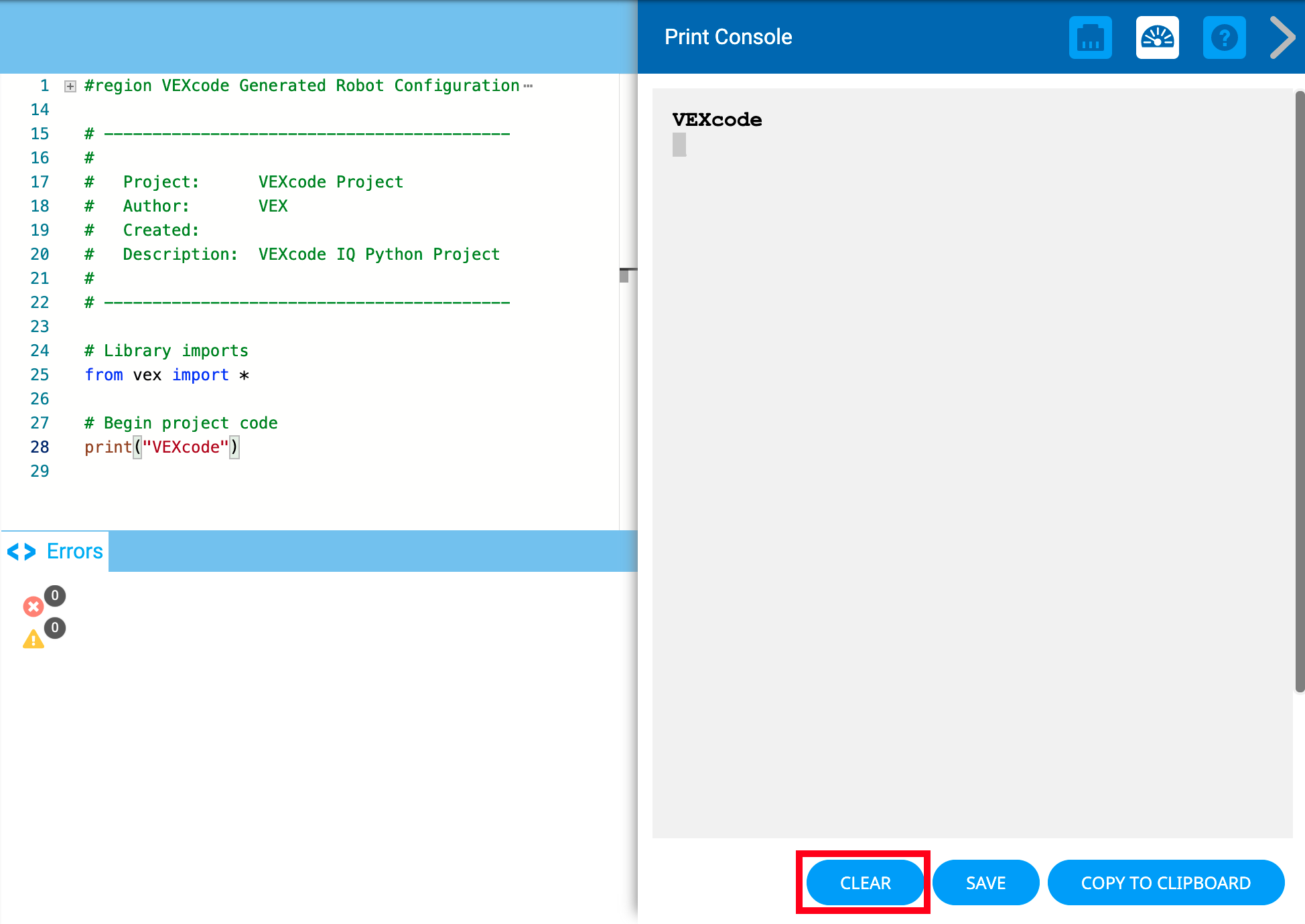The width and height of the screenshot is (1305, 924).
Task: Click the VEXcode output text in the console
Action: [716, 121]
